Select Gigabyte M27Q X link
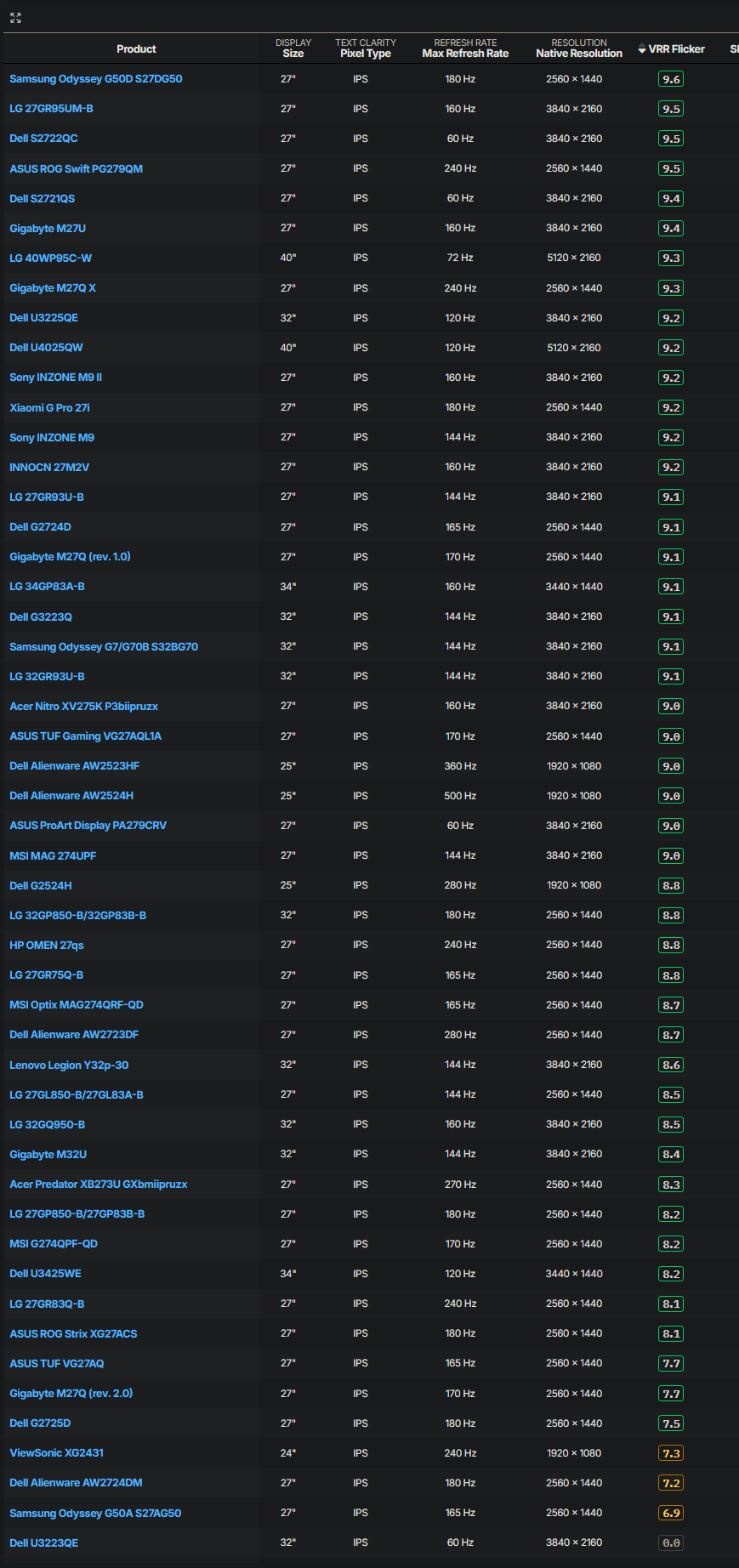 click(x=53, y=288)
